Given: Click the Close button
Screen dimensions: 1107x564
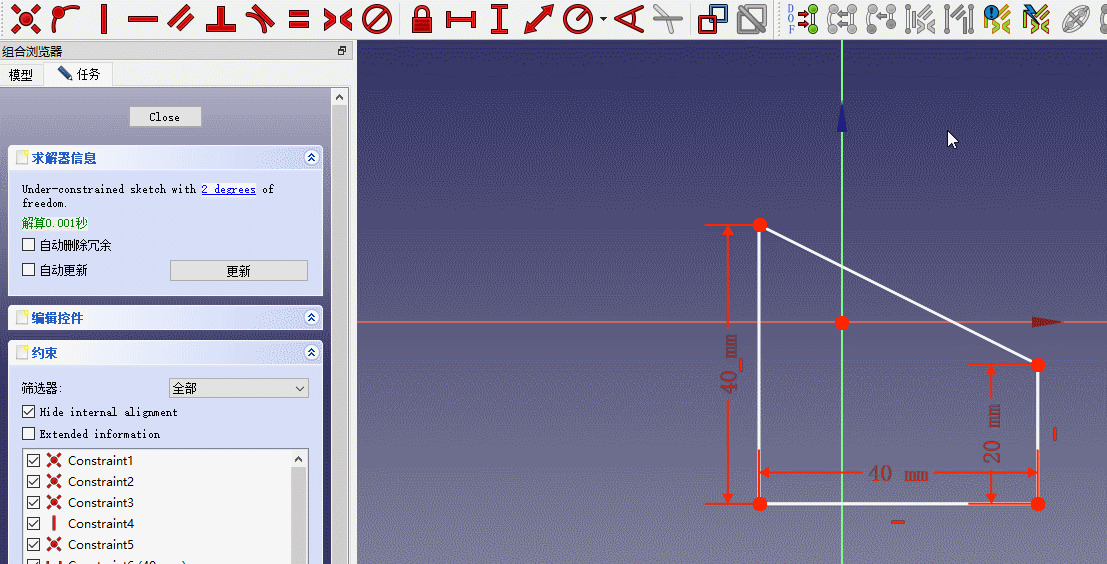Looking at the screenshot, I should pos(165,117).
